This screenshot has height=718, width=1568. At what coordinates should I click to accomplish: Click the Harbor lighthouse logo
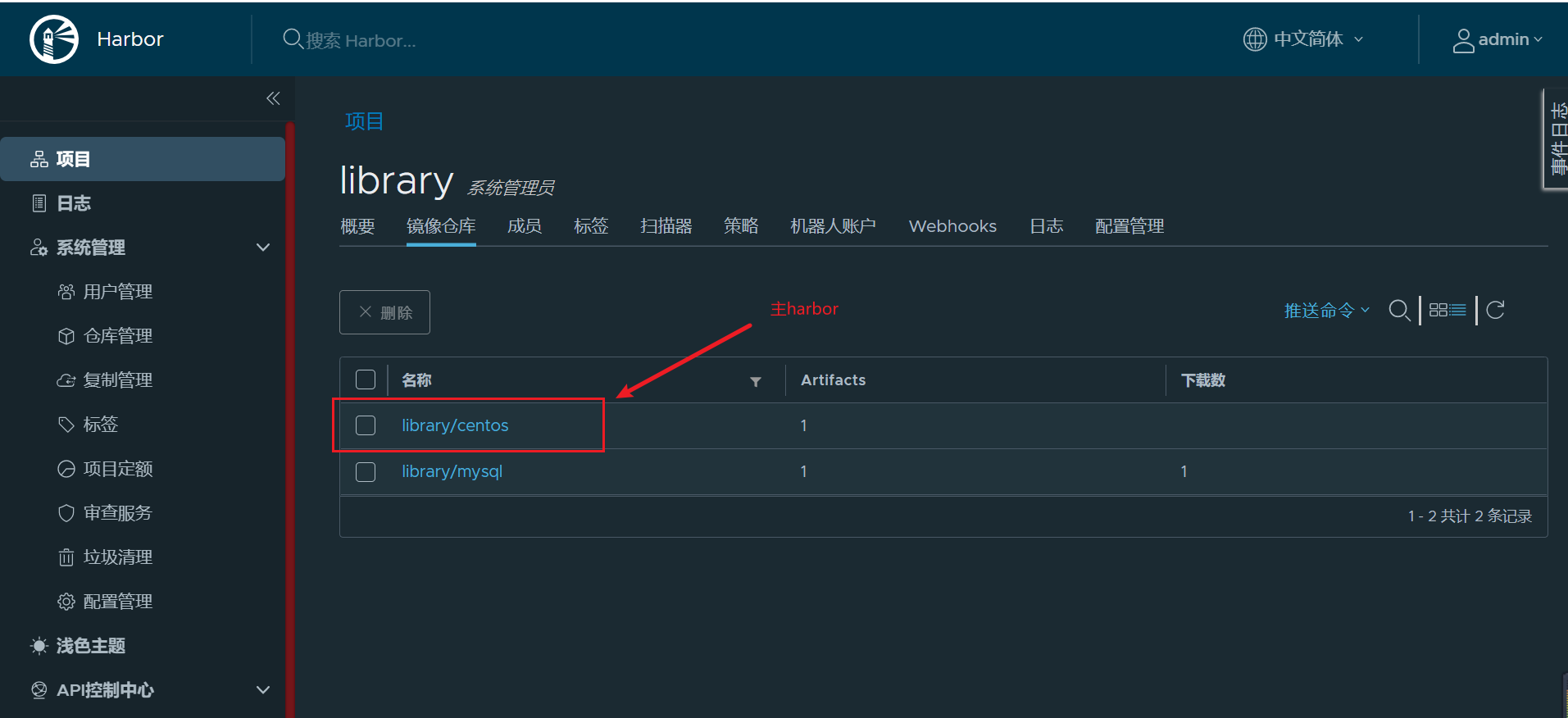pos(54,39)
